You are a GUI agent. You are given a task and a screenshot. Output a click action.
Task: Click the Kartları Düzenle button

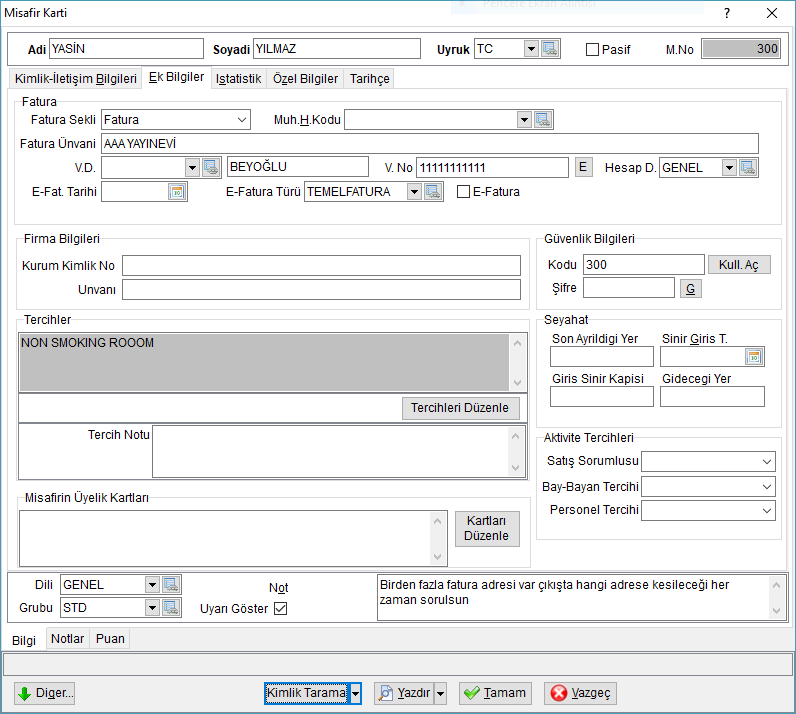487,529
